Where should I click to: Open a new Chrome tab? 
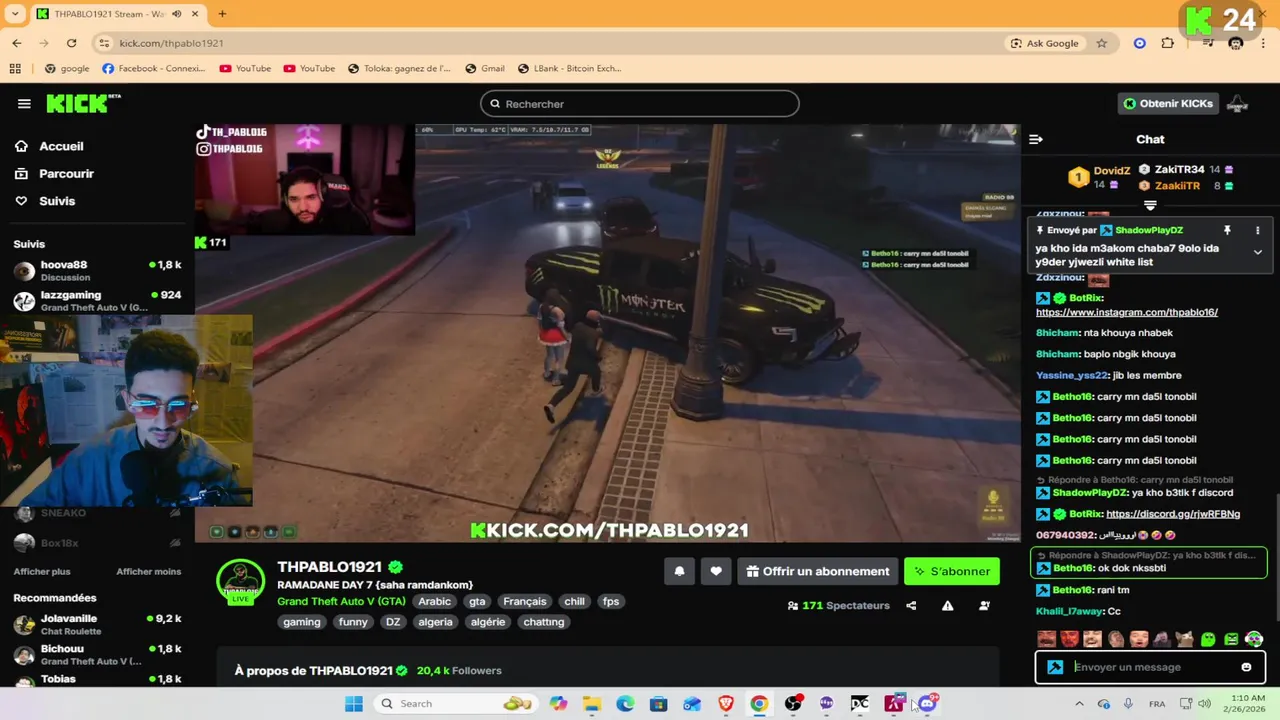[222, 14]
